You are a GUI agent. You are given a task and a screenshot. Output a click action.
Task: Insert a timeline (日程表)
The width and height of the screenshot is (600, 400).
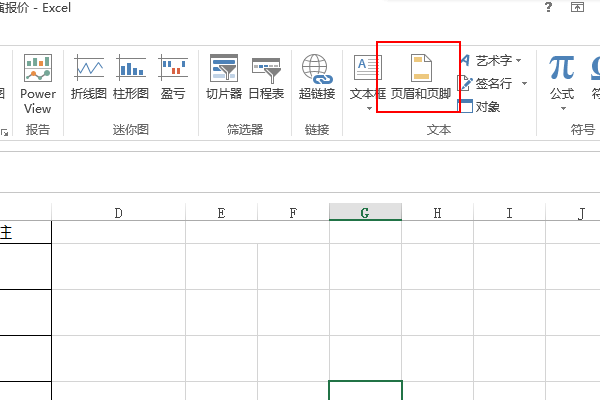point(266,77)
